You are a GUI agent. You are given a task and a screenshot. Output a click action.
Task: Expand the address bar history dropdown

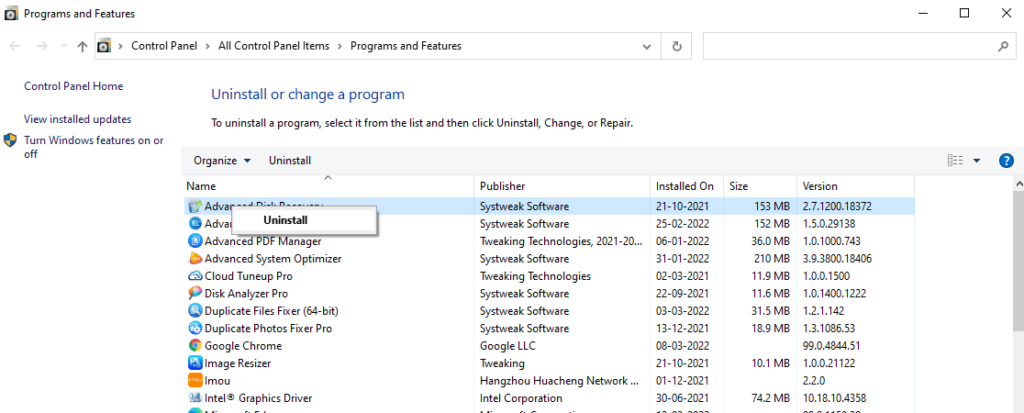pos(647,46)
